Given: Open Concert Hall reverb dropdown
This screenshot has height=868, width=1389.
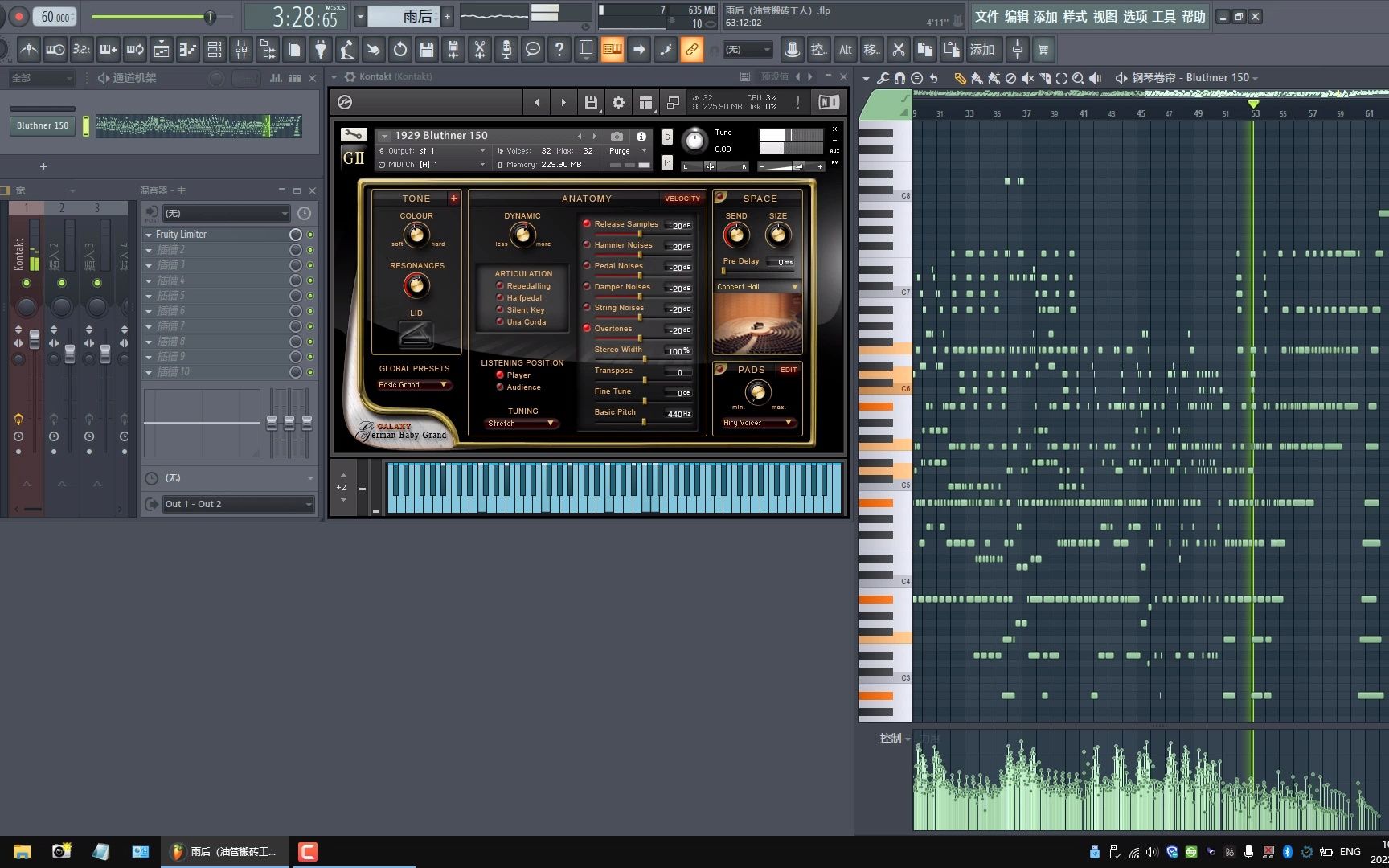Looking at the screenshot, I should (x=758, y=287).
